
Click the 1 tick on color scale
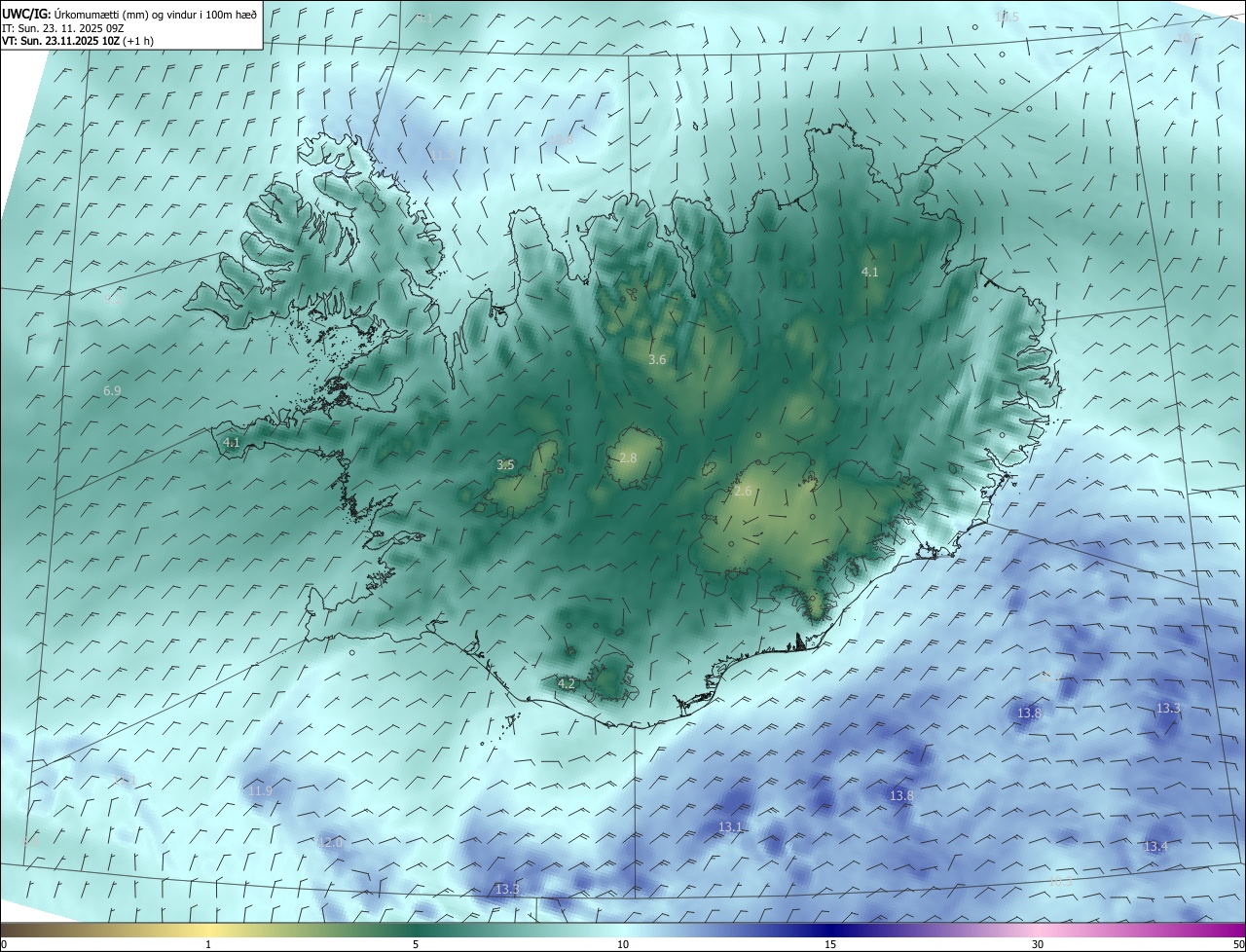click(208, 944)
